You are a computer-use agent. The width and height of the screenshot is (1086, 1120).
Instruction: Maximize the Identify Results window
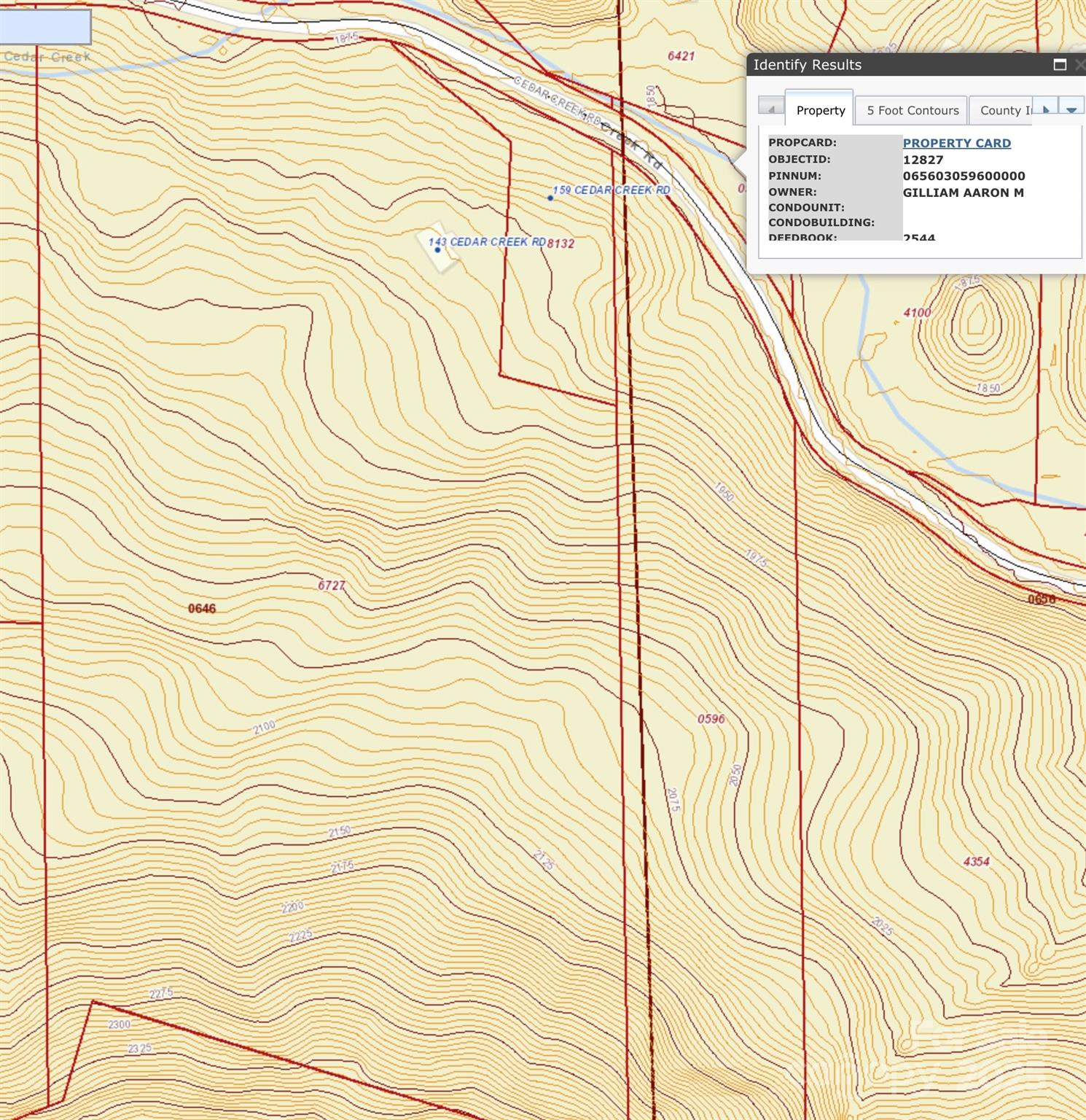tap(1058, 65)
